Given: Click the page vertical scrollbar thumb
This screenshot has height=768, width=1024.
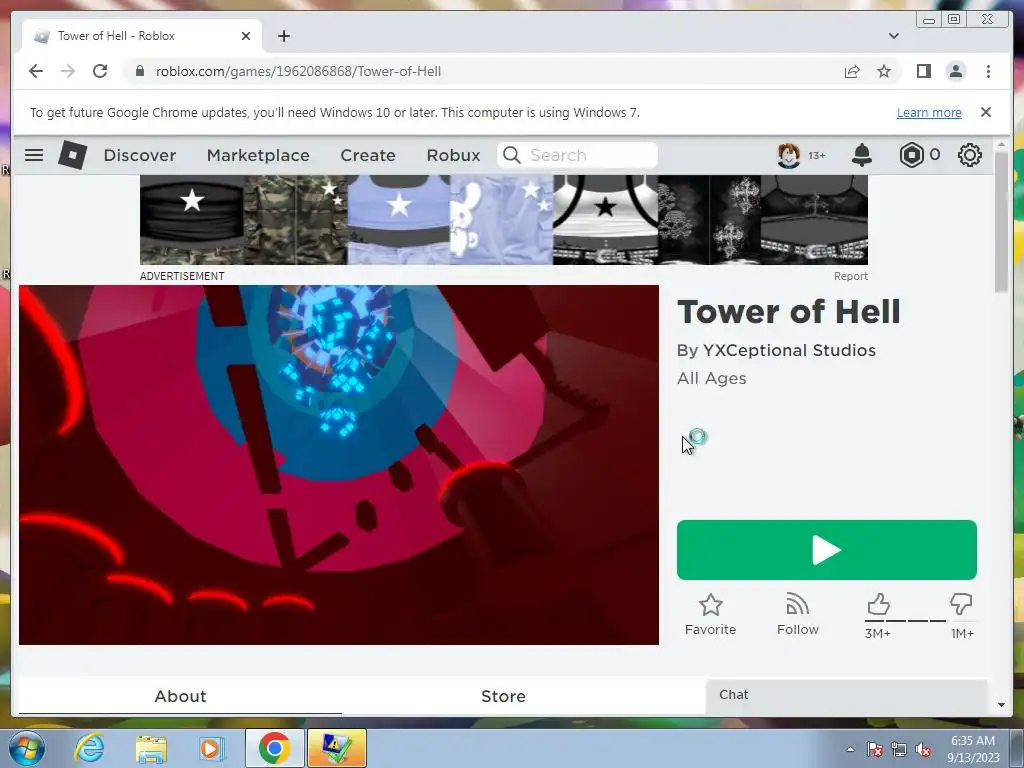Looking at the screenshot, I should click(x=1001, y=222).
